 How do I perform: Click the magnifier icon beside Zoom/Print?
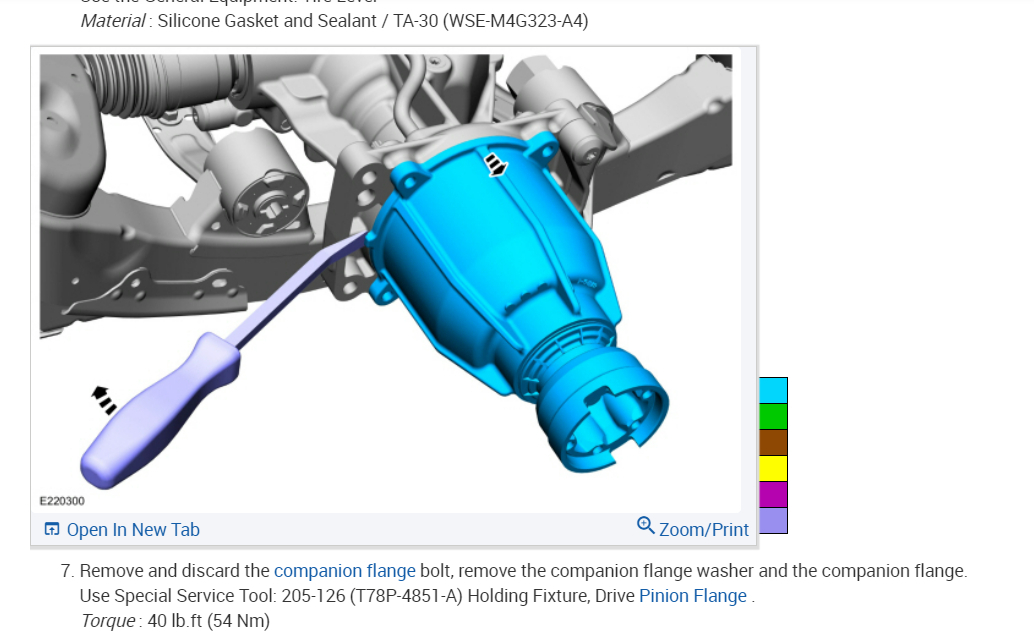point(646,526)
